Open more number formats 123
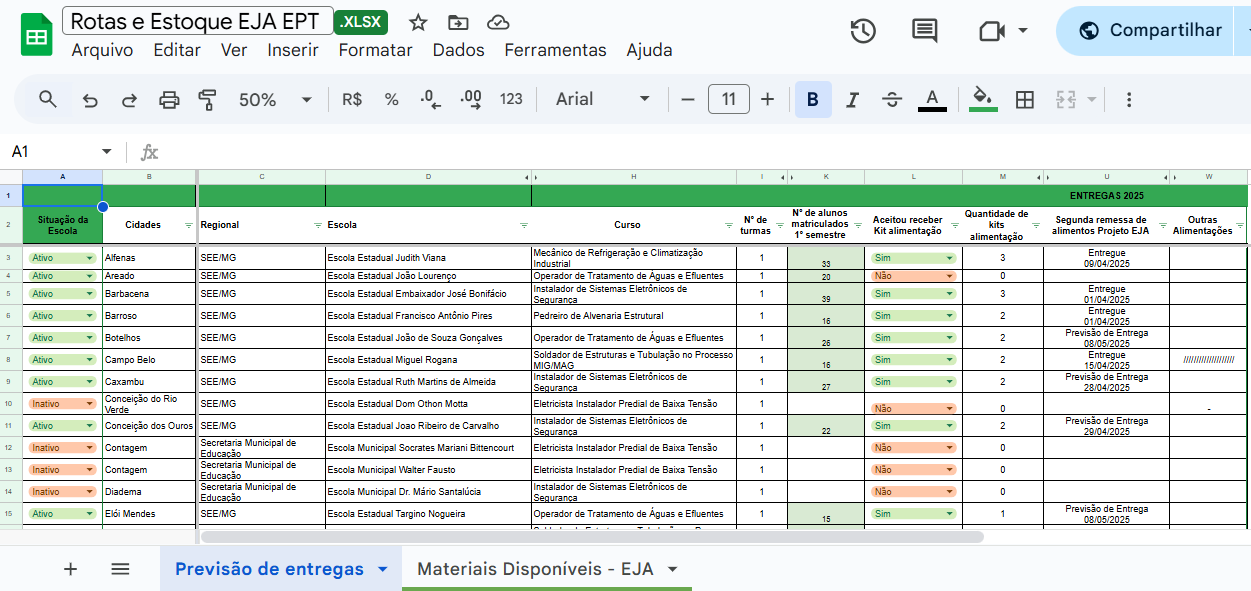 pyautogui.click(x=511, y=99)
